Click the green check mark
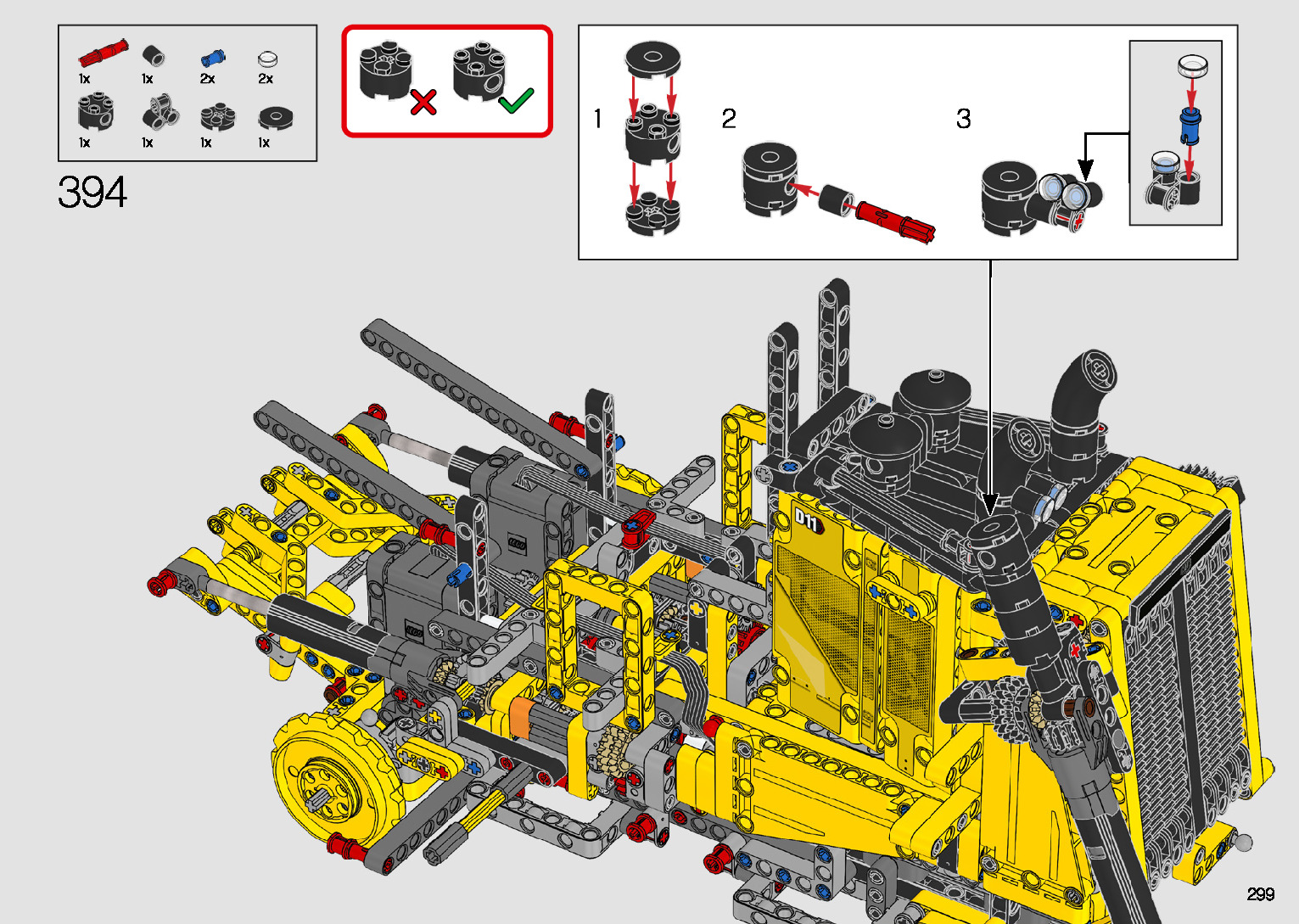This screenshot has height=924, width=1299. click(x=516, y=100)
